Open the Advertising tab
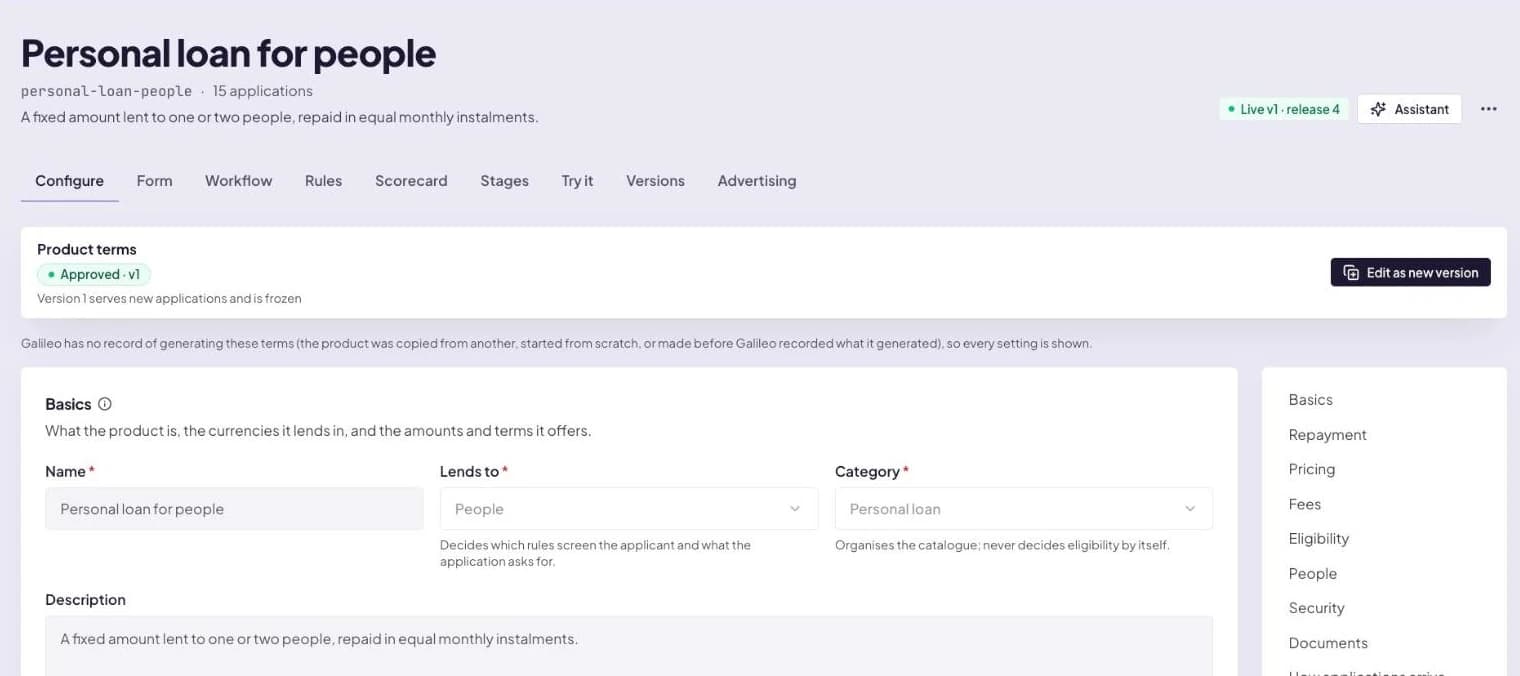This screenshot has width=1520, height=676. click(x=757, y=181)
